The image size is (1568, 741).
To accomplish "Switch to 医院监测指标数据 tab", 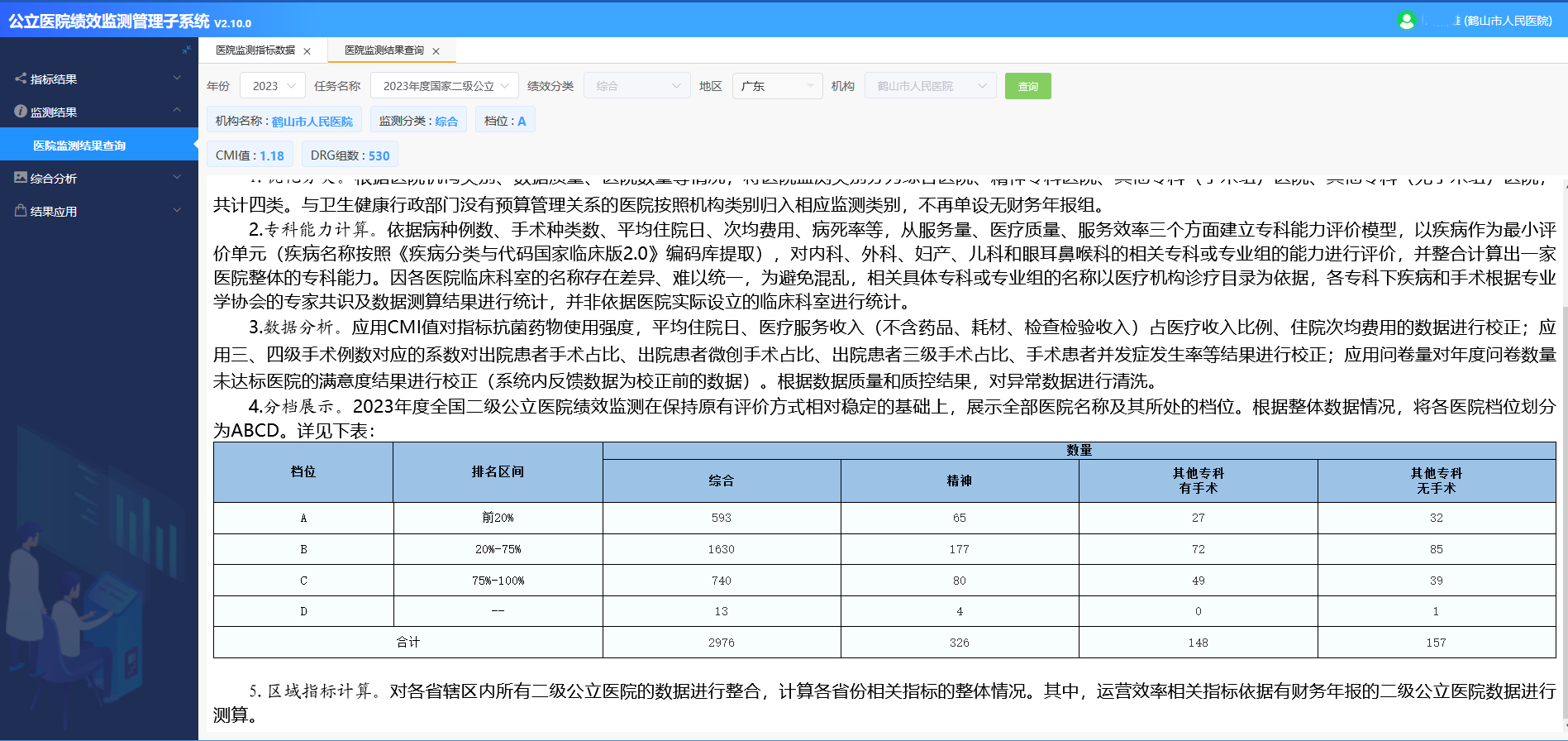I will pyautogui.click(x=255, y=50).
